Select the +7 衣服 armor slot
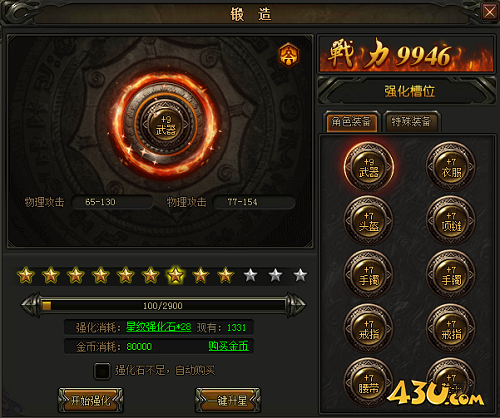This screenshot has width=500, height=418. (x=451, y=166)
